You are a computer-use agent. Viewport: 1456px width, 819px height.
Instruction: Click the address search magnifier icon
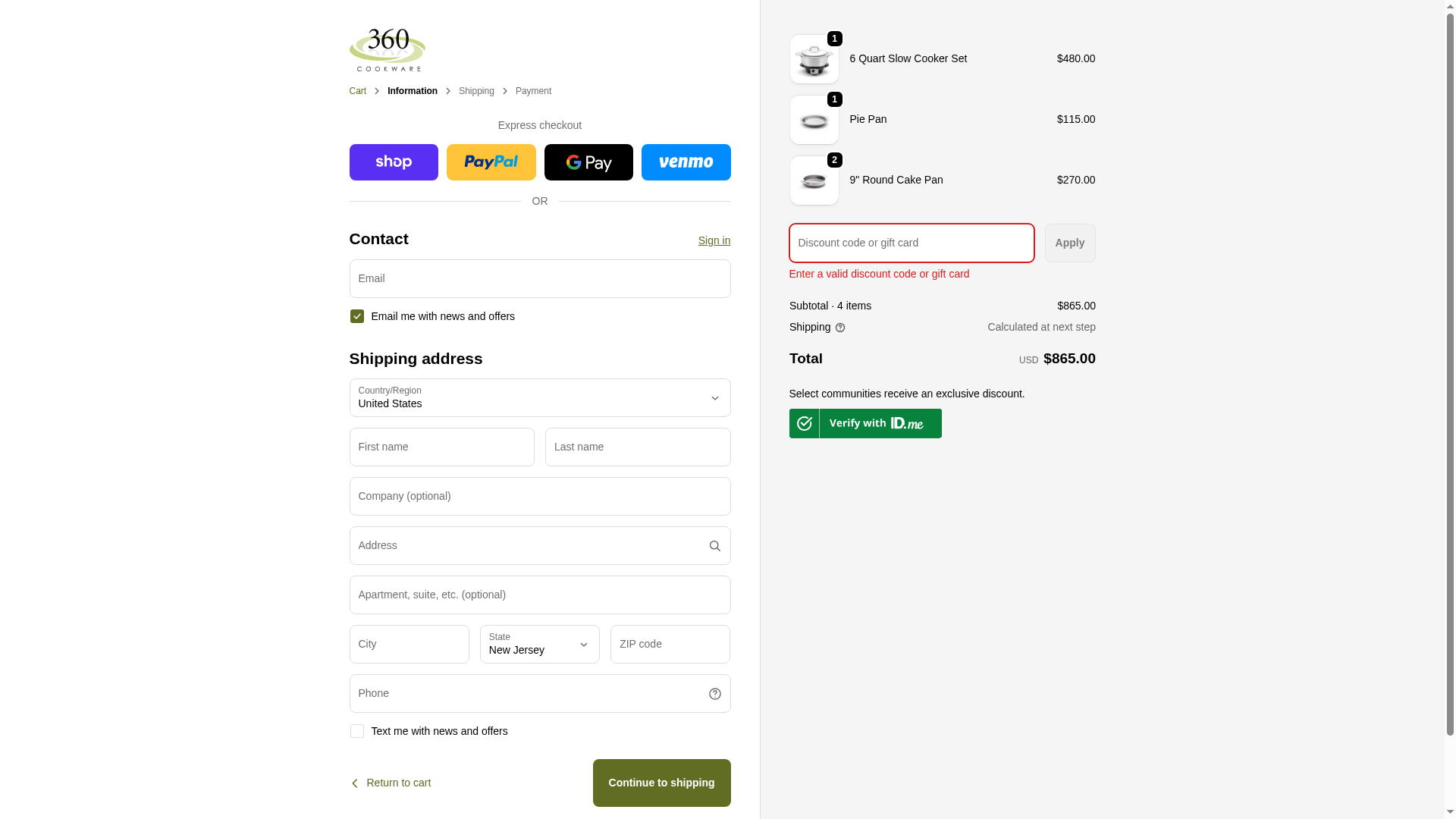pos(714,546)
